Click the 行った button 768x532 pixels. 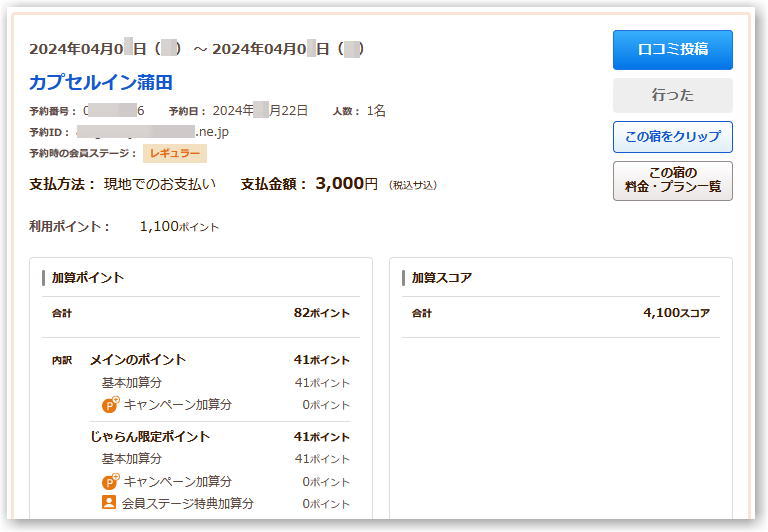point(672,95)
